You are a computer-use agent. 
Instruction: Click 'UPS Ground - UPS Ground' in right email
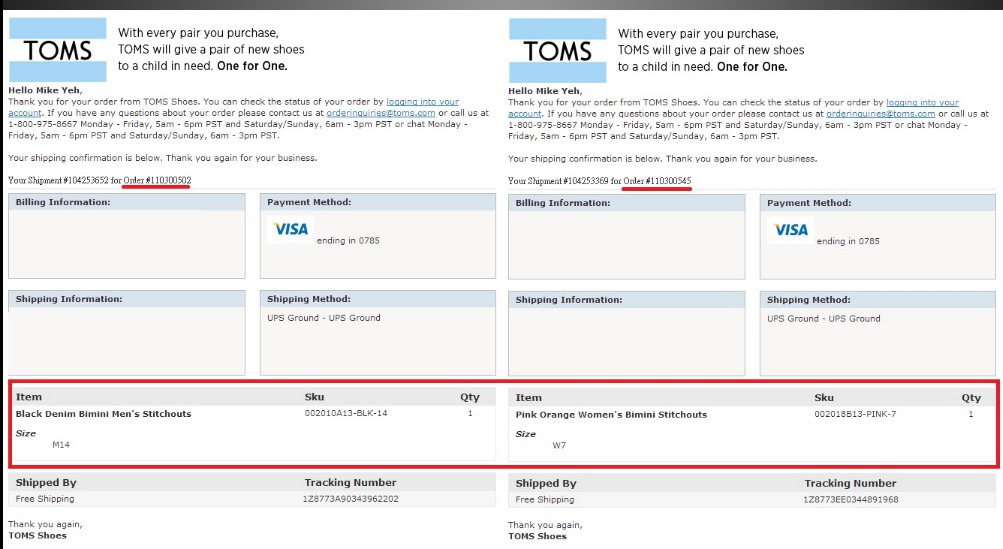[x=824, y=318]
